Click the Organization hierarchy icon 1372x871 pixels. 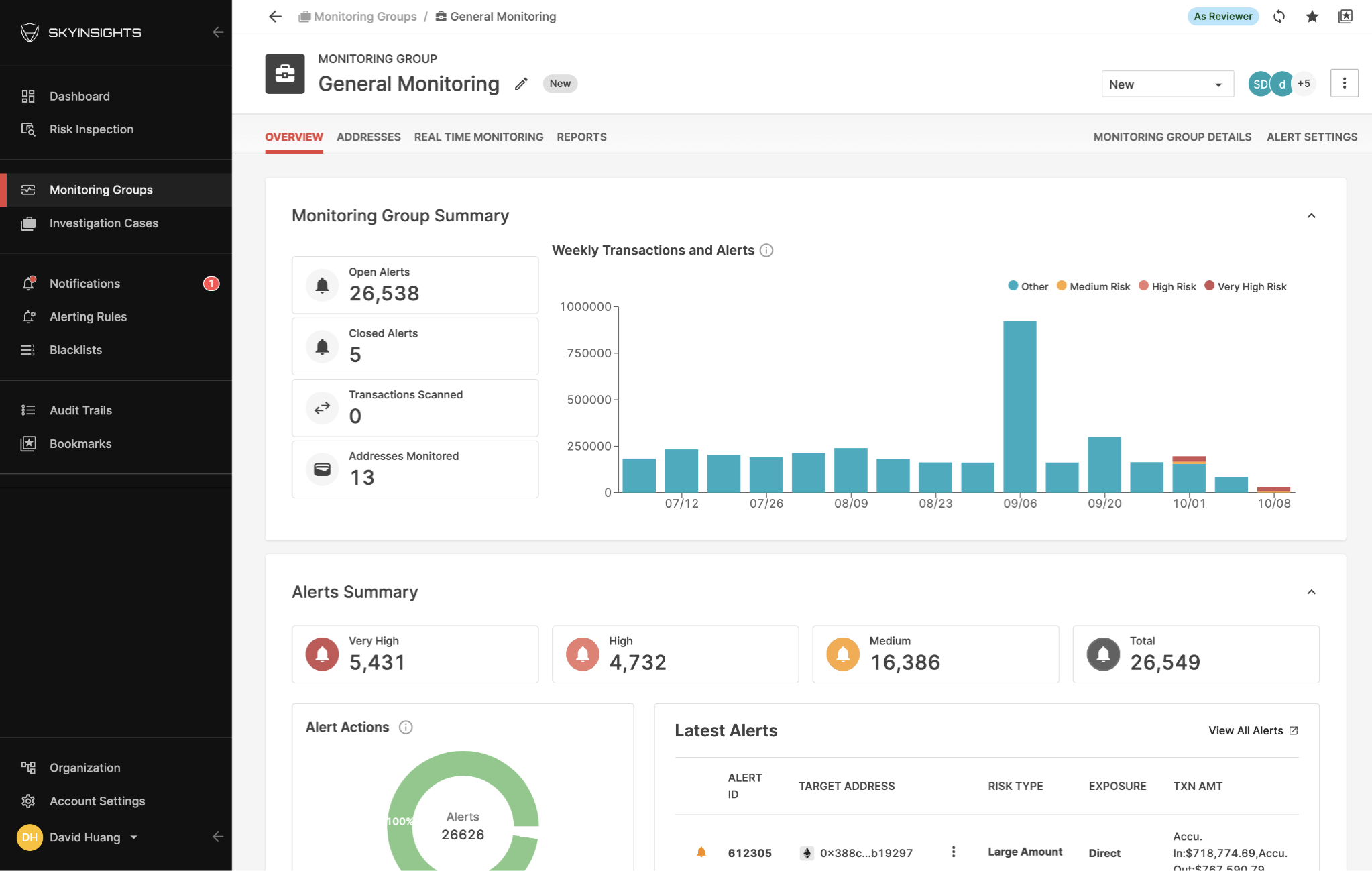[28, 768]
